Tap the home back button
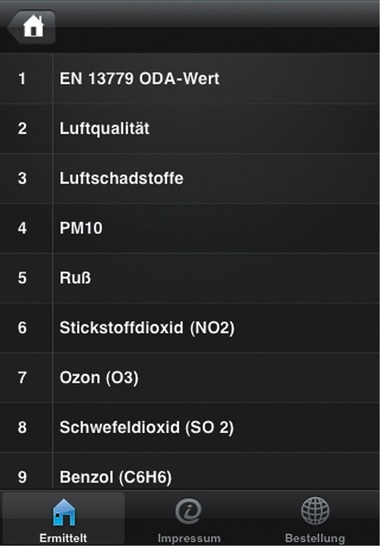 tap(32, 26)
